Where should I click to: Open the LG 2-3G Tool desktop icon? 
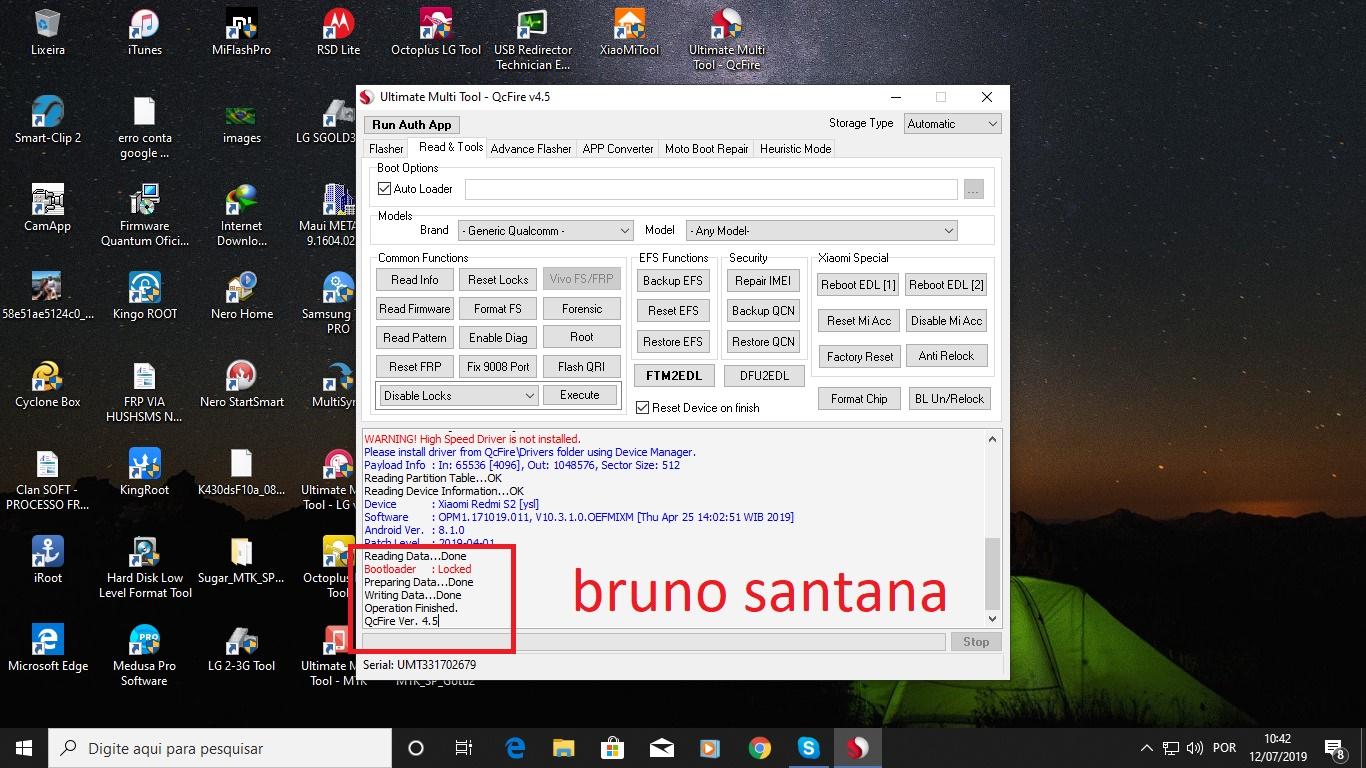coord(241,648)
